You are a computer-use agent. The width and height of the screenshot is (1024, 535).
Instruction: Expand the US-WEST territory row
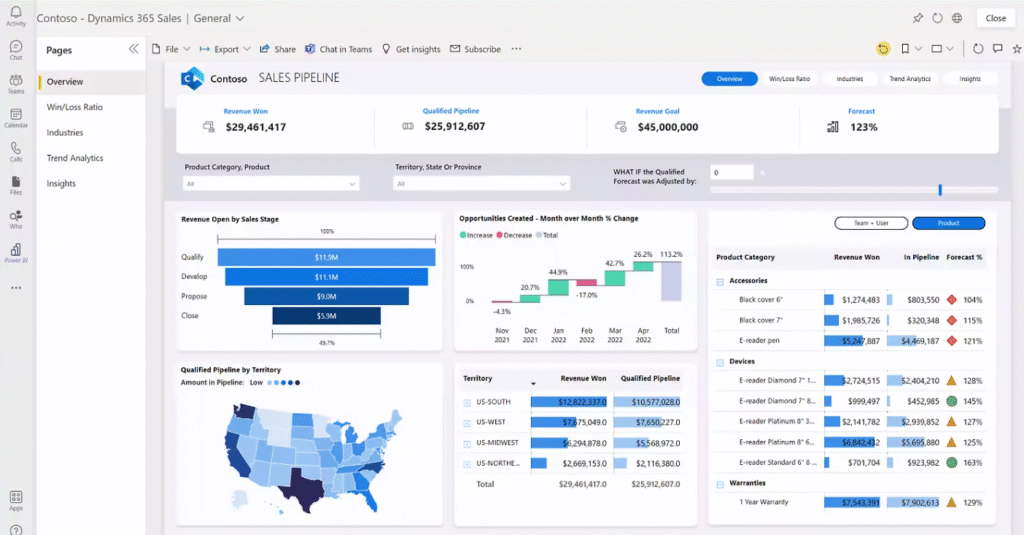(x=467, y=423)
